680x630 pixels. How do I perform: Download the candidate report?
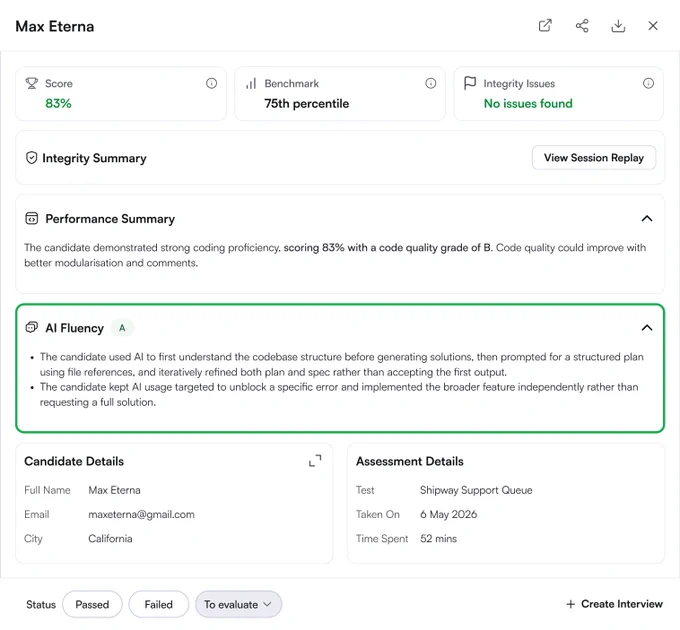[618, 26]
